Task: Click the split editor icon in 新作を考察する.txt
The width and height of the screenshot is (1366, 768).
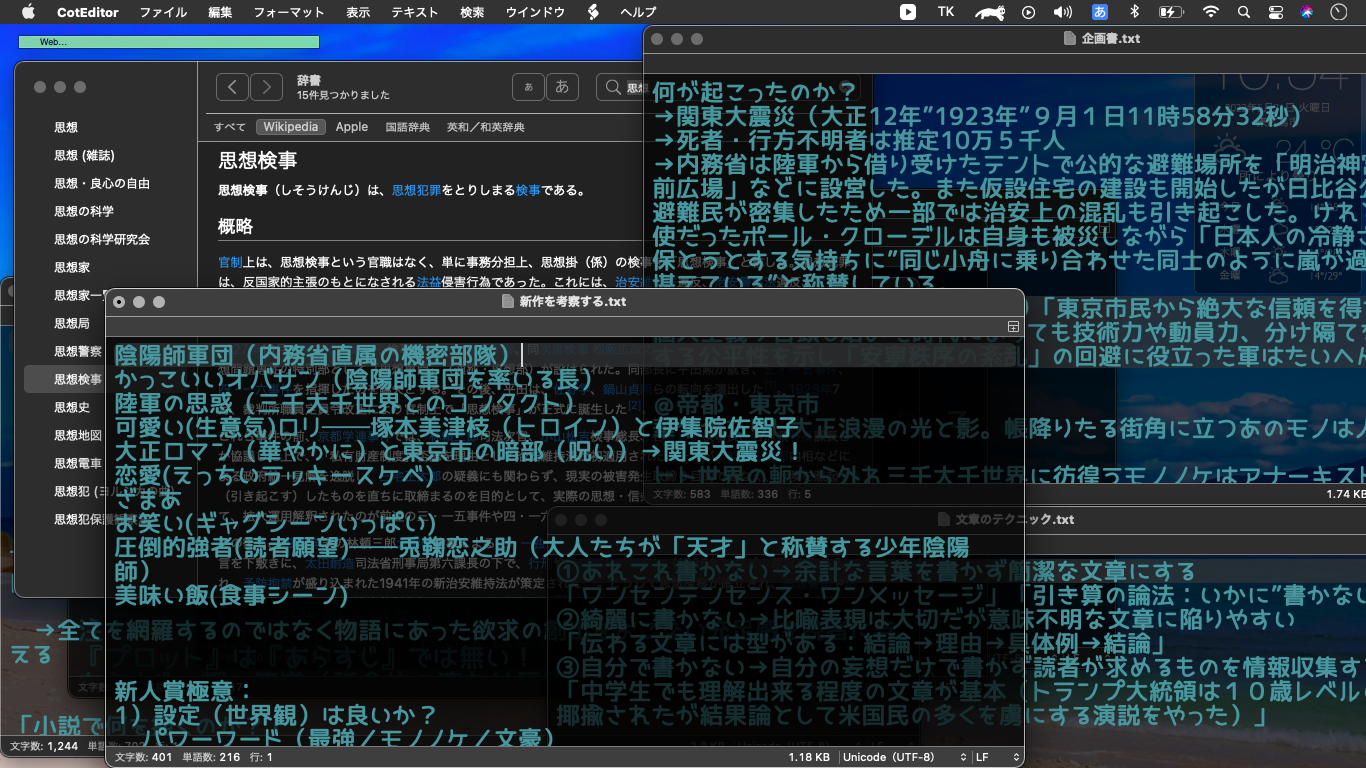Action: (1013, 327)
